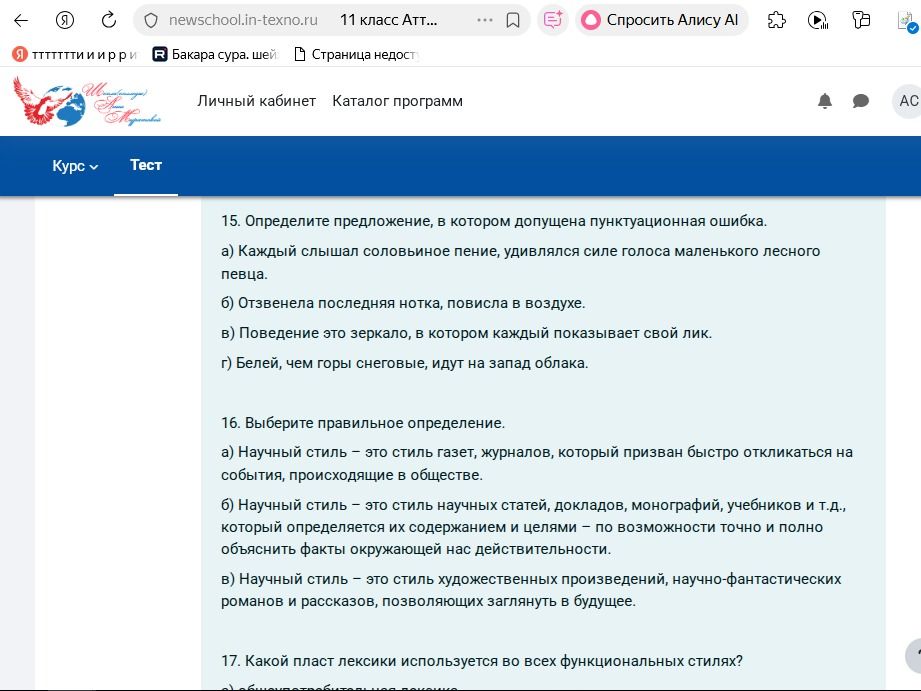This screenshot has width=921, height=691.
Task: Click question 15 heading about пунктуационная ошибка
Action: point(494,222)
